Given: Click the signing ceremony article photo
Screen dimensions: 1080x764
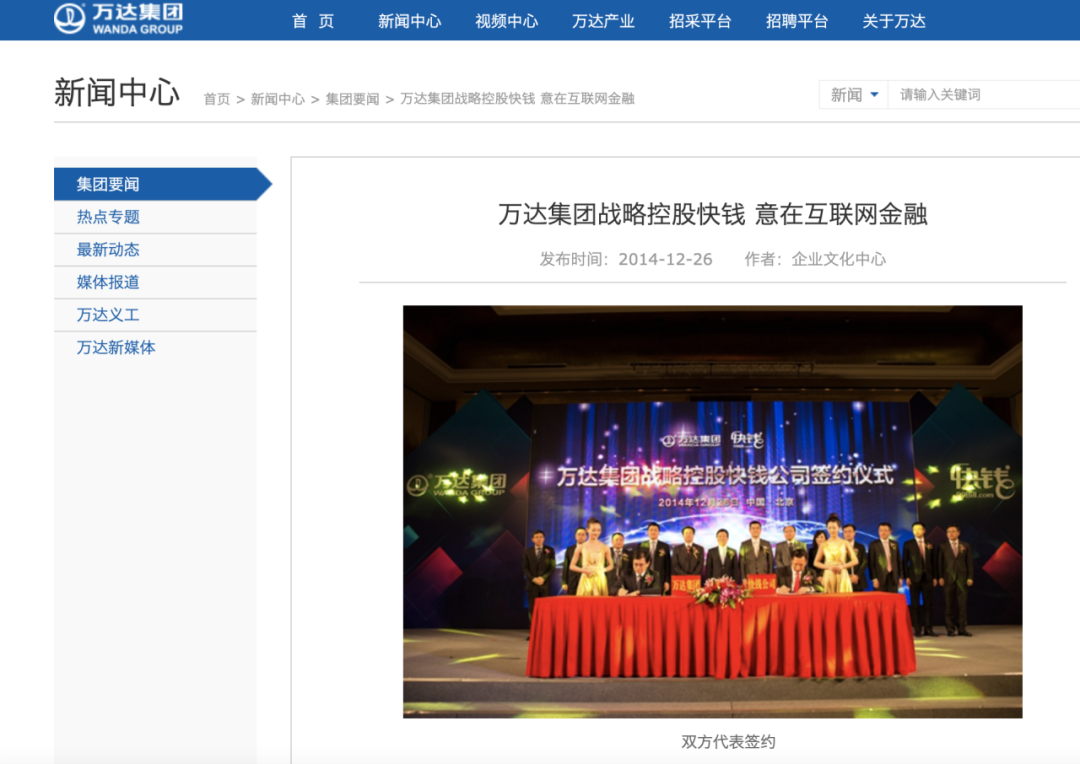Looking at the screenshot, I should tap(712, 511).
